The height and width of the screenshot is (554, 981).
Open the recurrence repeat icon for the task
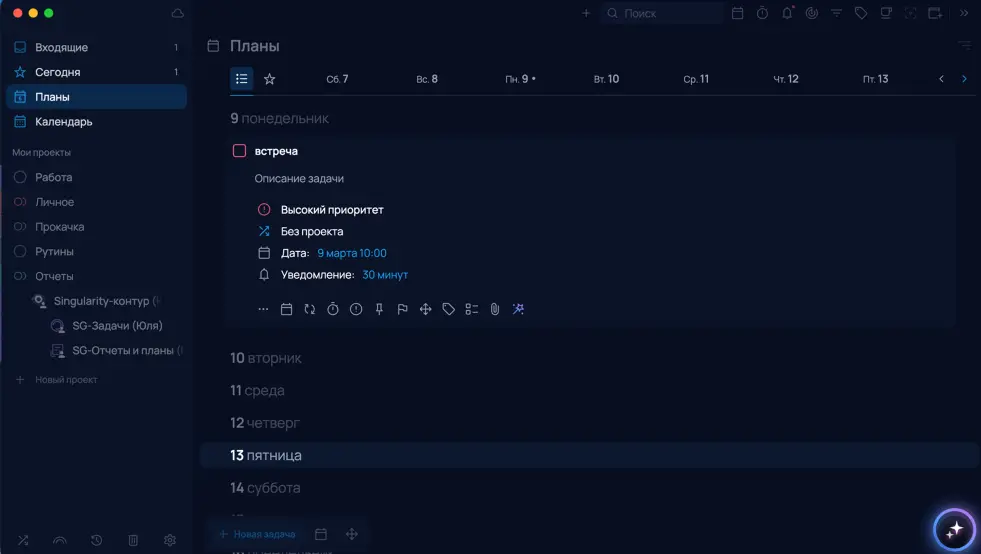coord(310,310)
